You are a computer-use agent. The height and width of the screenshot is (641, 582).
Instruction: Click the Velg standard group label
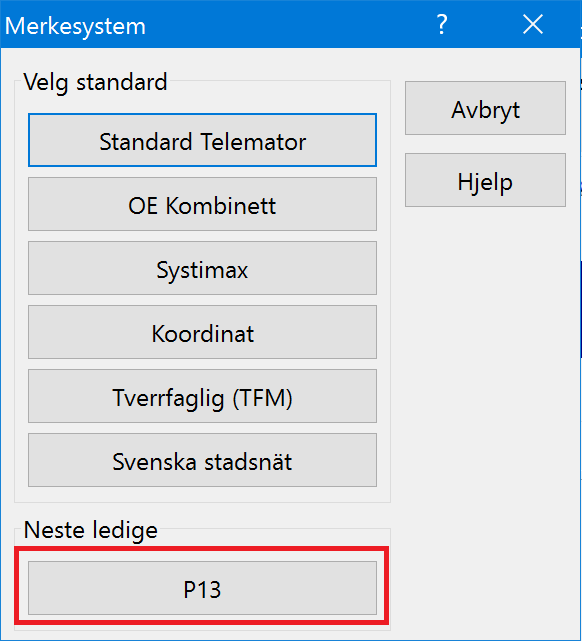tap(96, 82)
